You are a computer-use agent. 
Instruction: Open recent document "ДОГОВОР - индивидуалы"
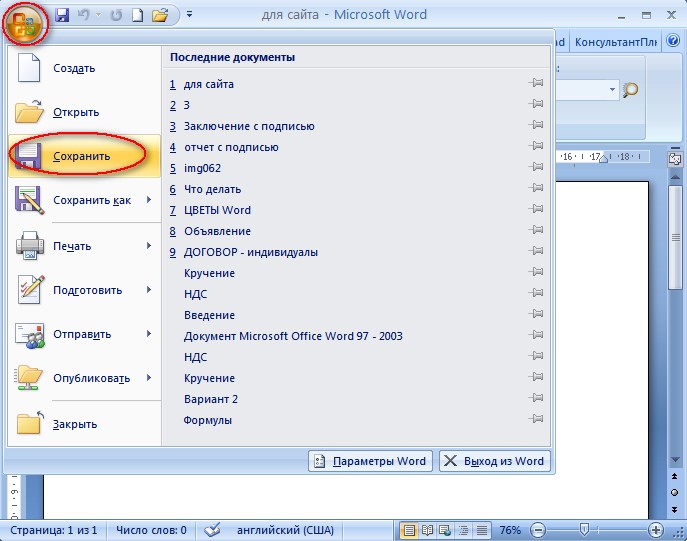tap(251, 252)
